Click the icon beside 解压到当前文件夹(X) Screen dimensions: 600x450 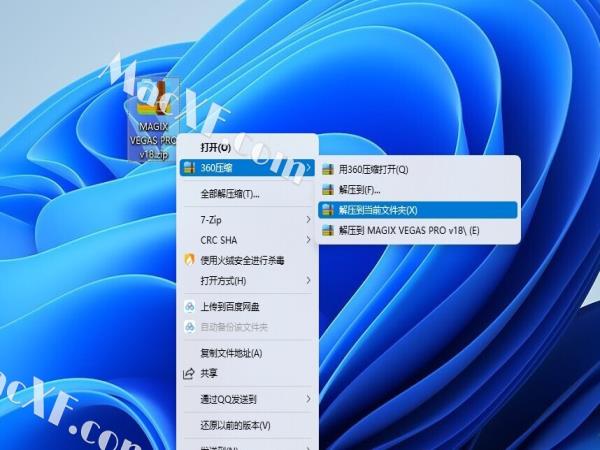tap(328, 210)
